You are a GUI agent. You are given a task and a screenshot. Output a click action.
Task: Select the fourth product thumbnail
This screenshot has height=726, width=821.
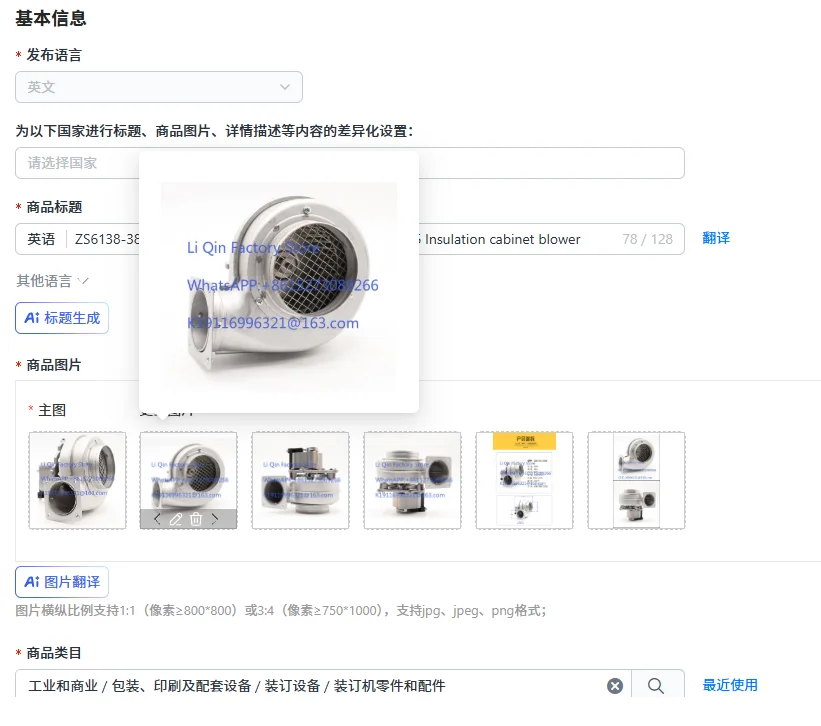click(x=413, y=481)
